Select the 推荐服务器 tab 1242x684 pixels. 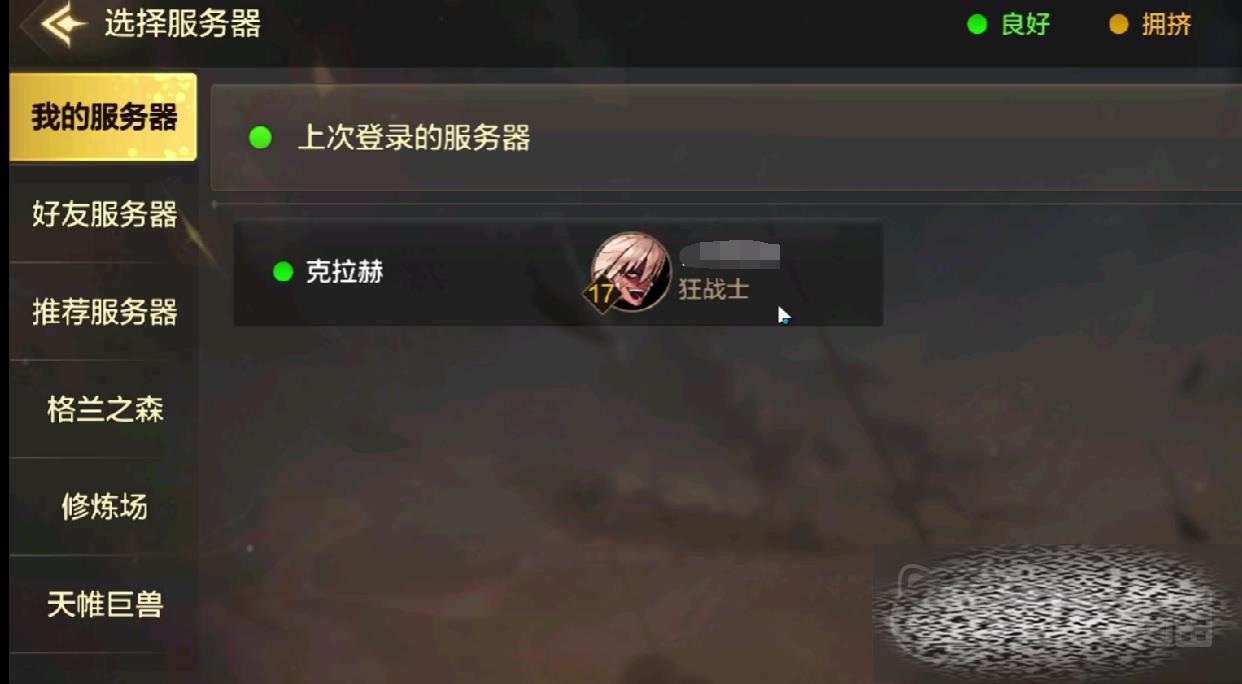(x=104, y=312)
